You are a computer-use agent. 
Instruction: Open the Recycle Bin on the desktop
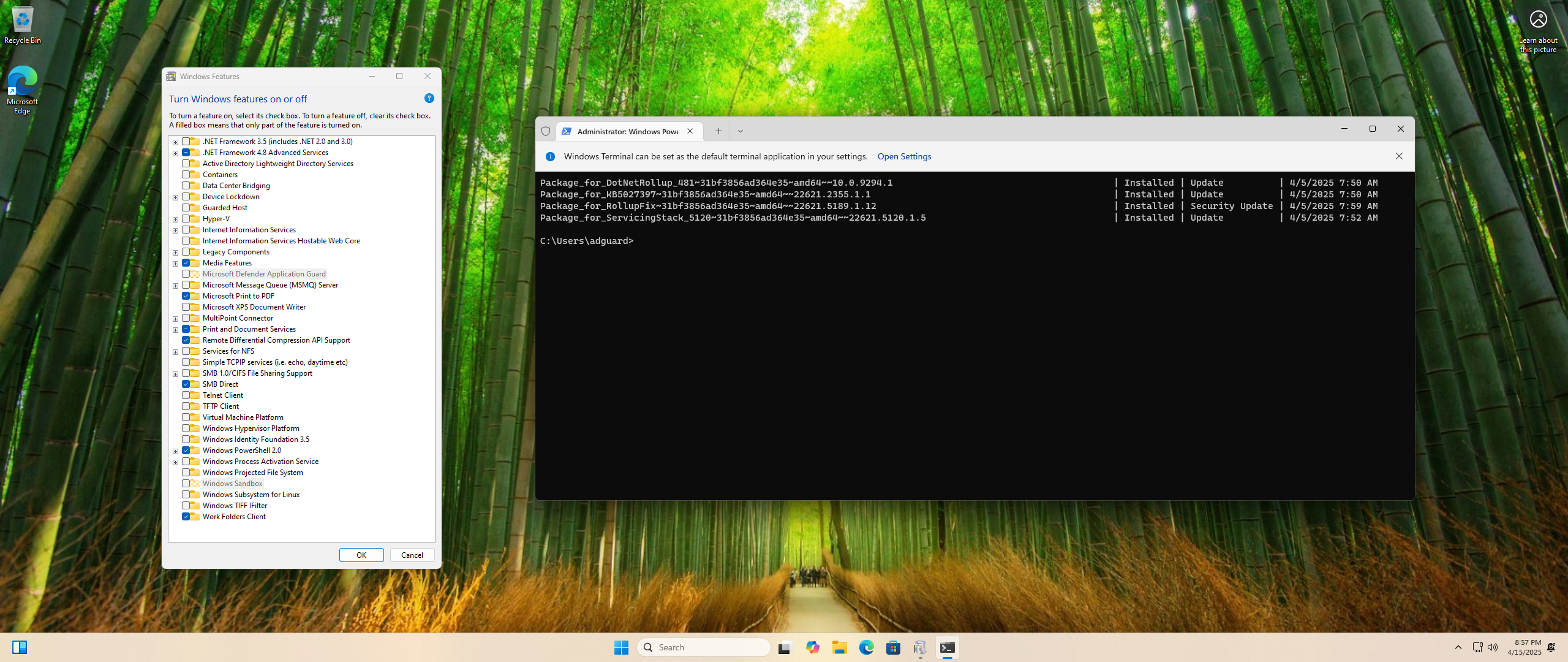pyautogui.click(x=22, y=18)
